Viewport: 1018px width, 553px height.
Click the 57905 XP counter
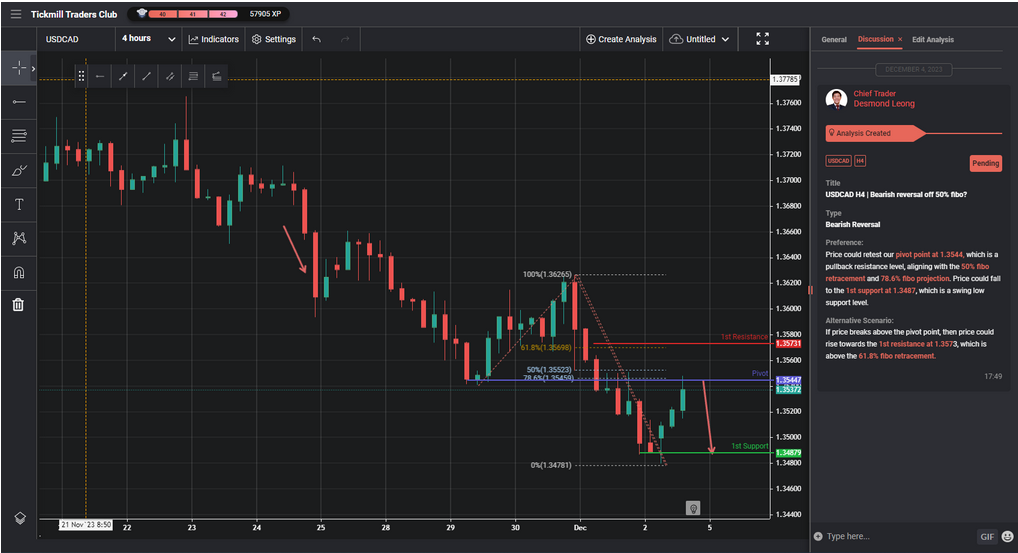(x=266, y=14)
